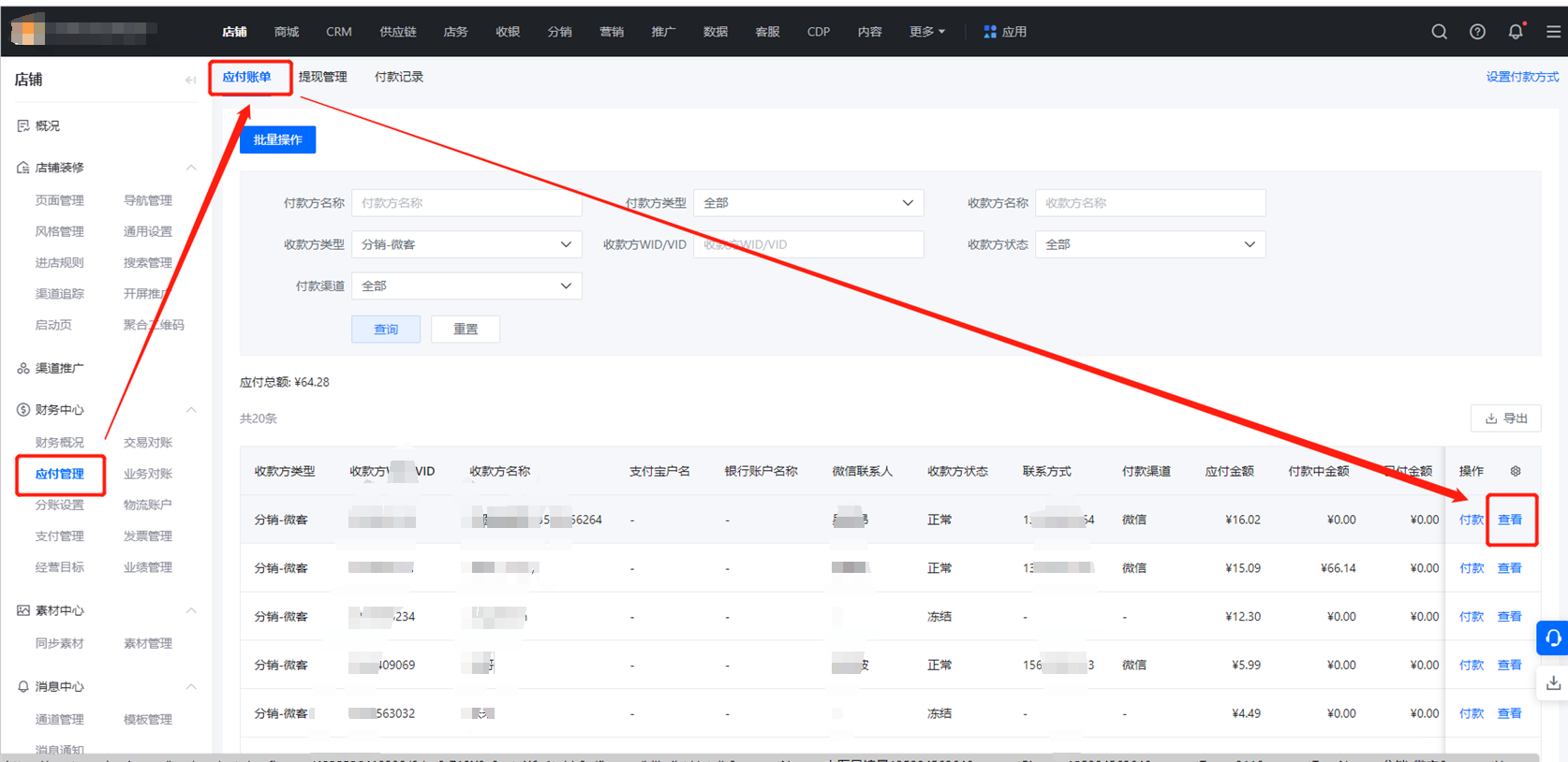Click 付款 for the ¥4.49 row
This screenshot has height=762, width=1568.
1472,713
